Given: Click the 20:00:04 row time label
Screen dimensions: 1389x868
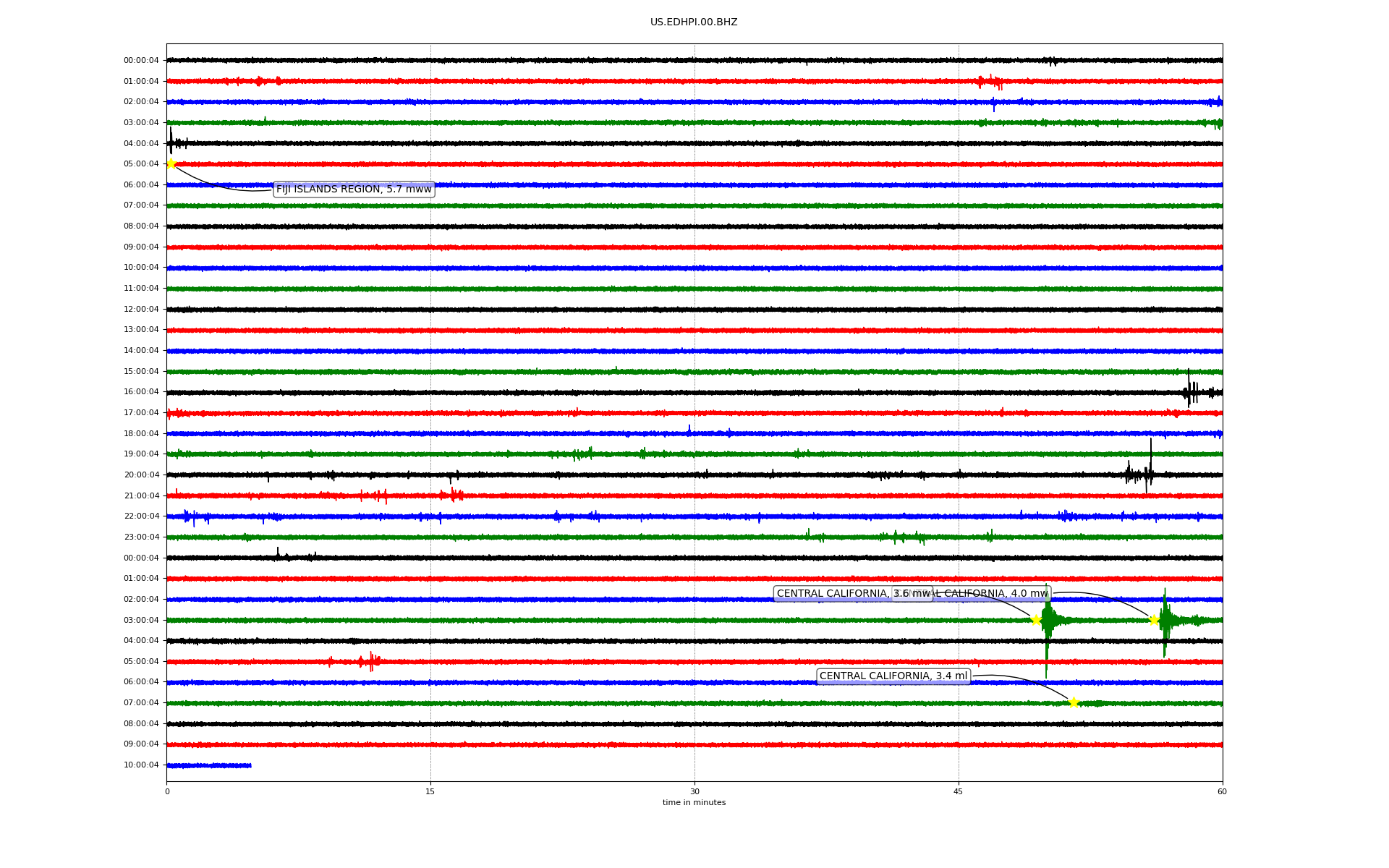Looking at the screenshot, I should (x=141, y=475).
